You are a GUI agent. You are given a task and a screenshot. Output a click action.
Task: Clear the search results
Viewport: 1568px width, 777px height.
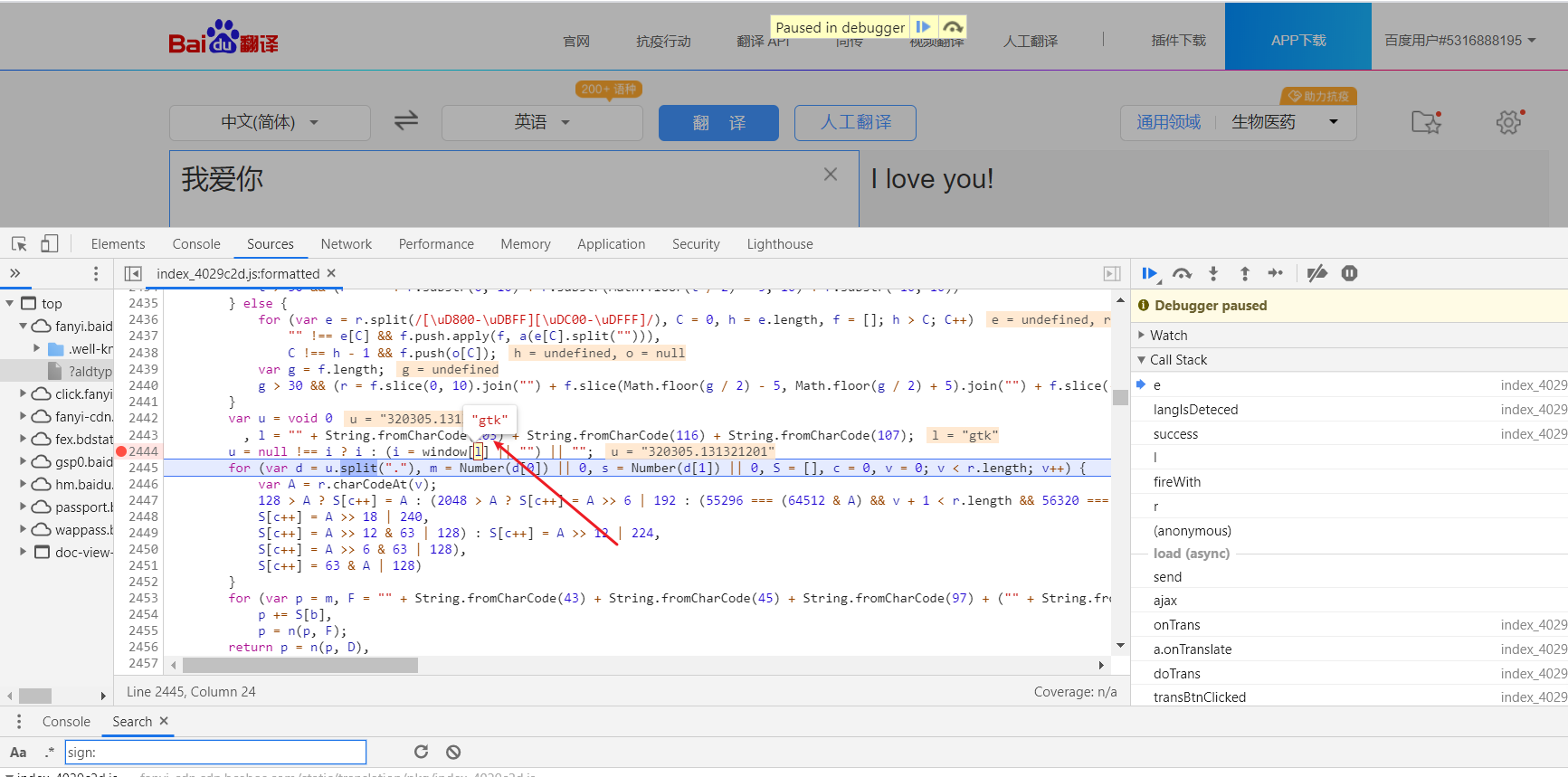(453, 752)
